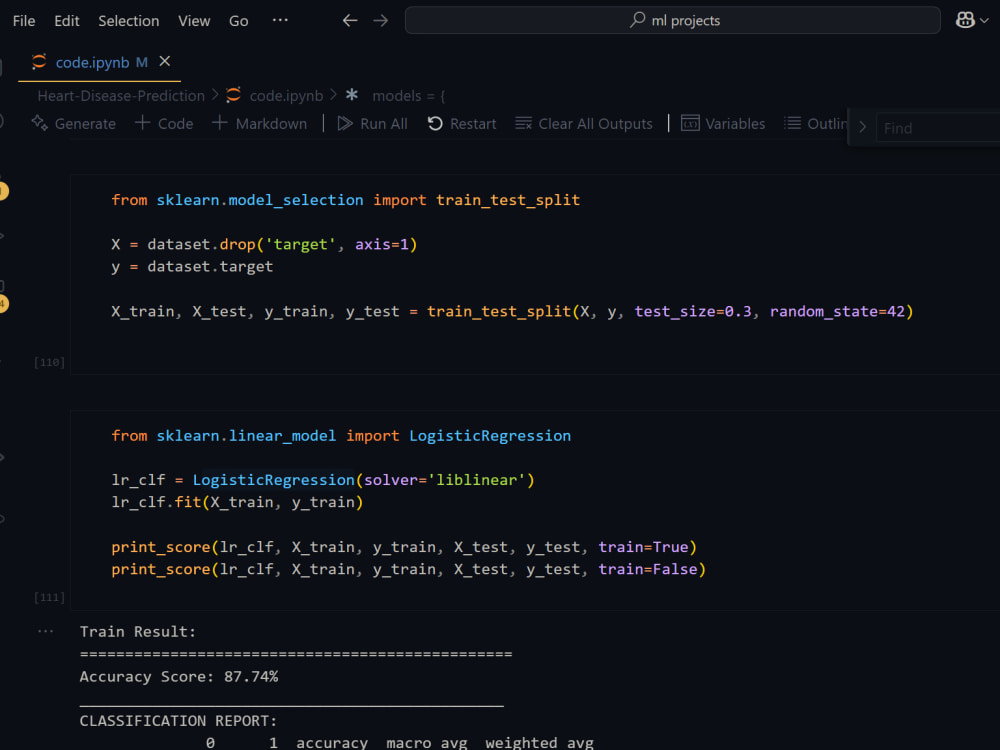The height and width of the screenshot is (750, 1000).
Task: Restart the notebook kernel
Action: [462, 124]
